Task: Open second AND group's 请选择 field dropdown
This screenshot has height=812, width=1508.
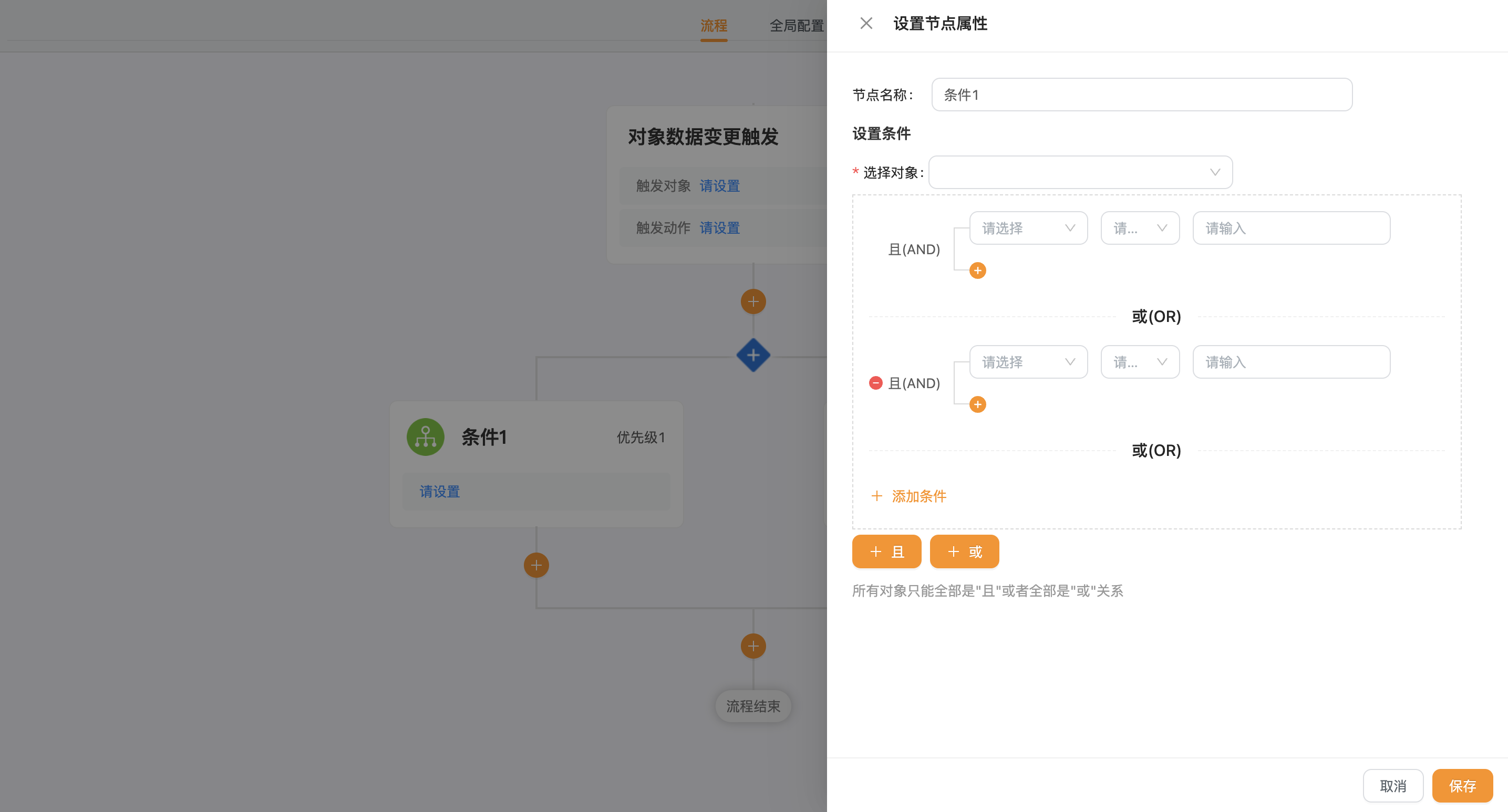Action: [x=1029, y=362]
